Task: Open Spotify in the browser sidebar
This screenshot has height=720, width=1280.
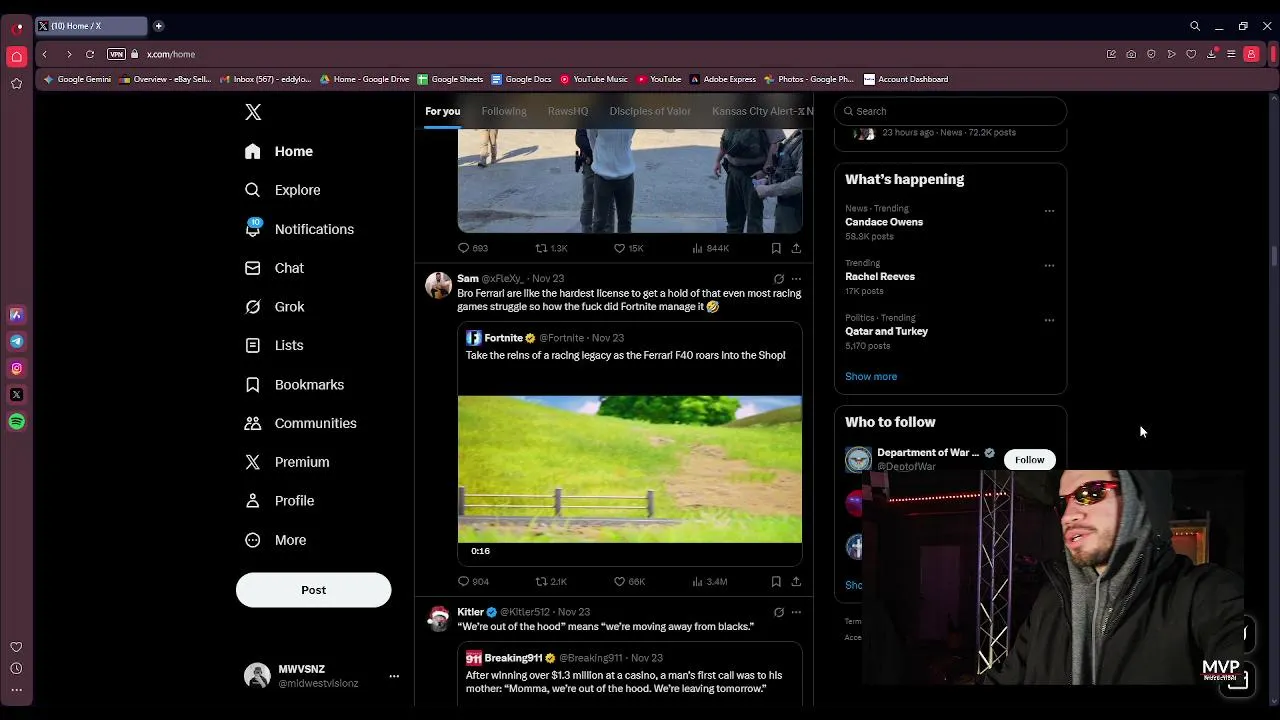Action: pyautogui.click(x=16, y=422)
